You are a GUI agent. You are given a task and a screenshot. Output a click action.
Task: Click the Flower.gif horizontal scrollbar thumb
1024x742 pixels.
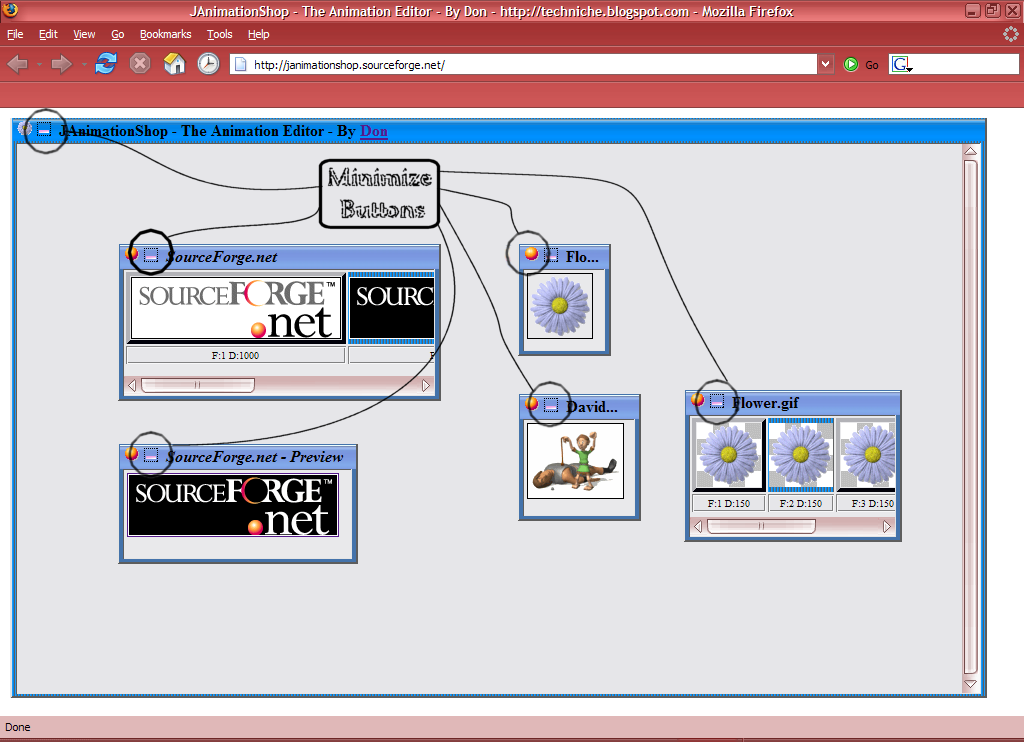pyautogui.click(x=761, y=526)
